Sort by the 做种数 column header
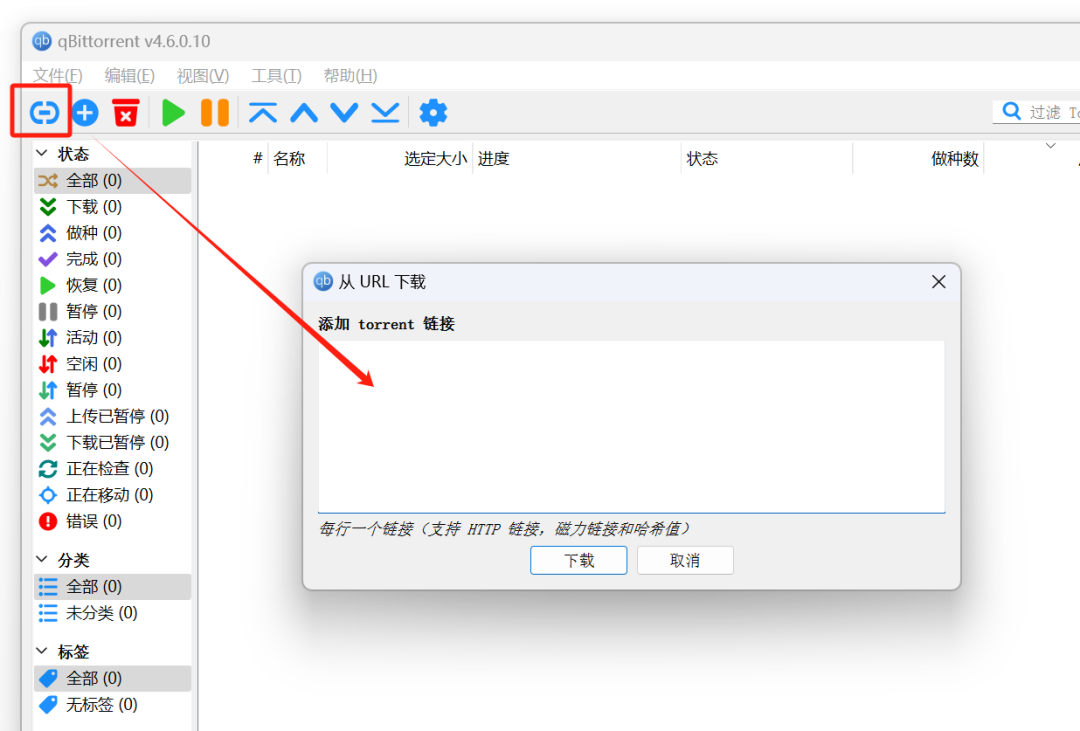 pos(918,158)
